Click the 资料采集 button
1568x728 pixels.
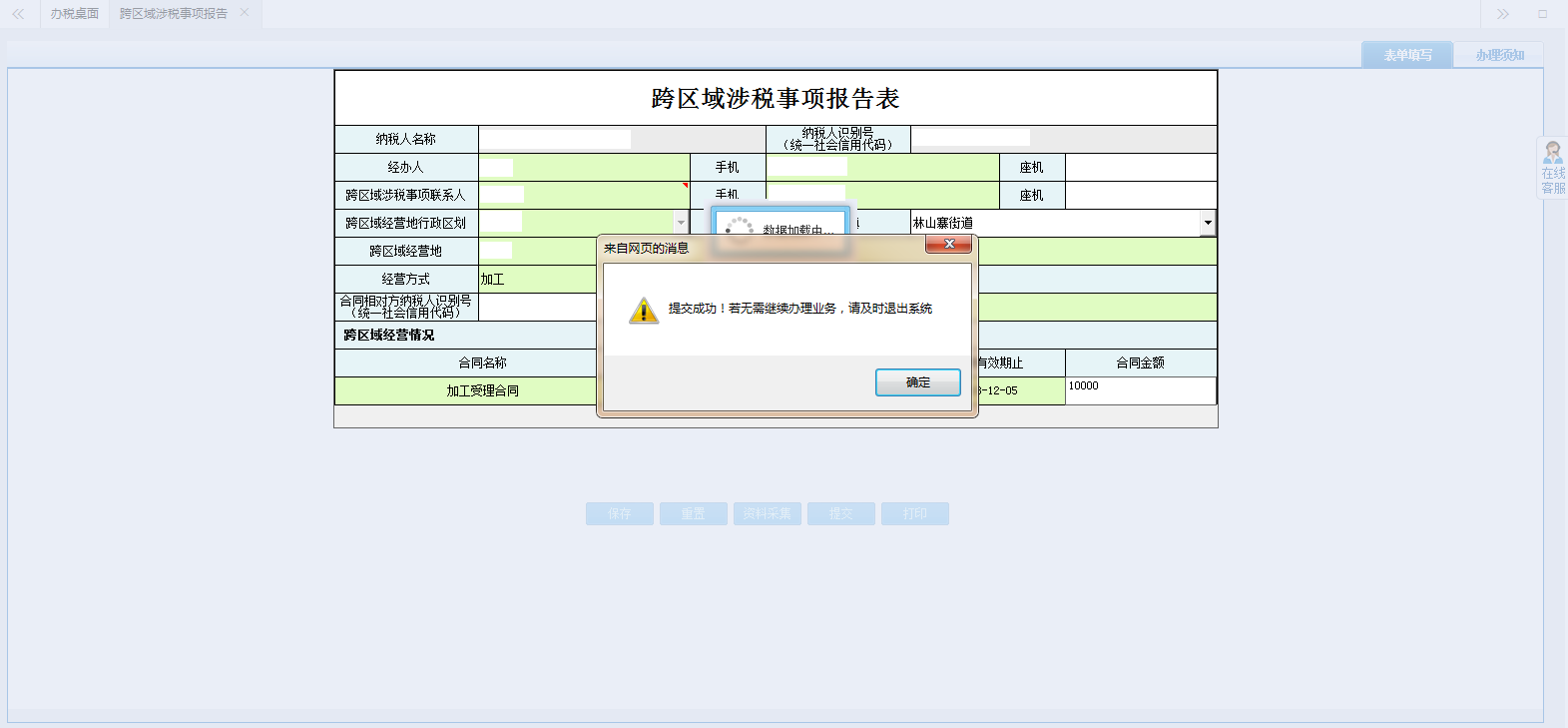point(767,513)
